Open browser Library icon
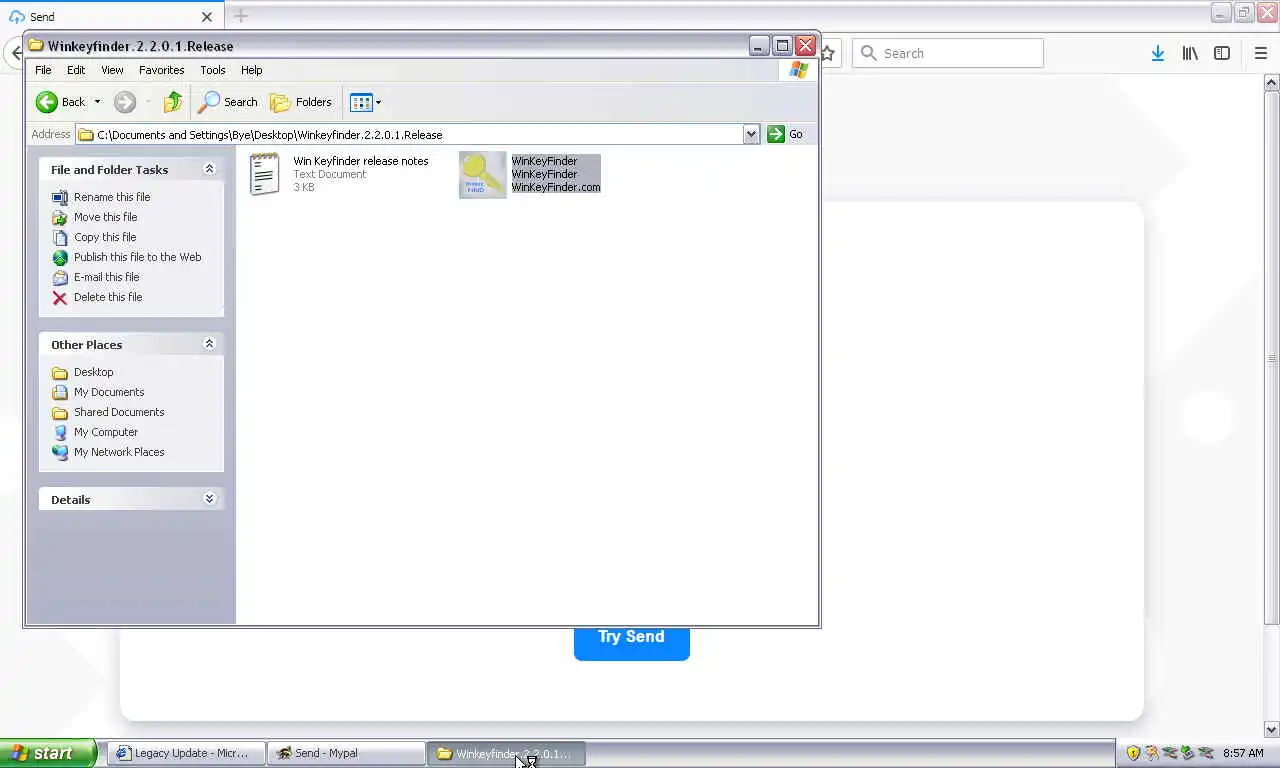 (x=1190, y=53)
